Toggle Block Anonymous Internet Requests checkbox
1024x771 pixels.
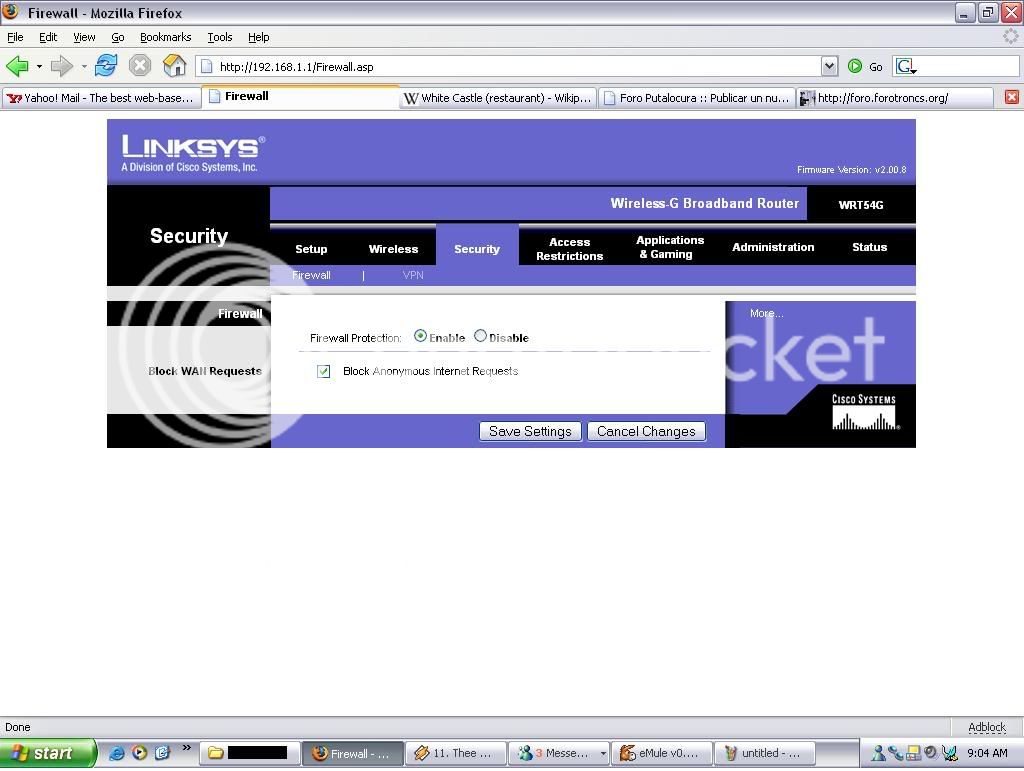click(323, 371)
